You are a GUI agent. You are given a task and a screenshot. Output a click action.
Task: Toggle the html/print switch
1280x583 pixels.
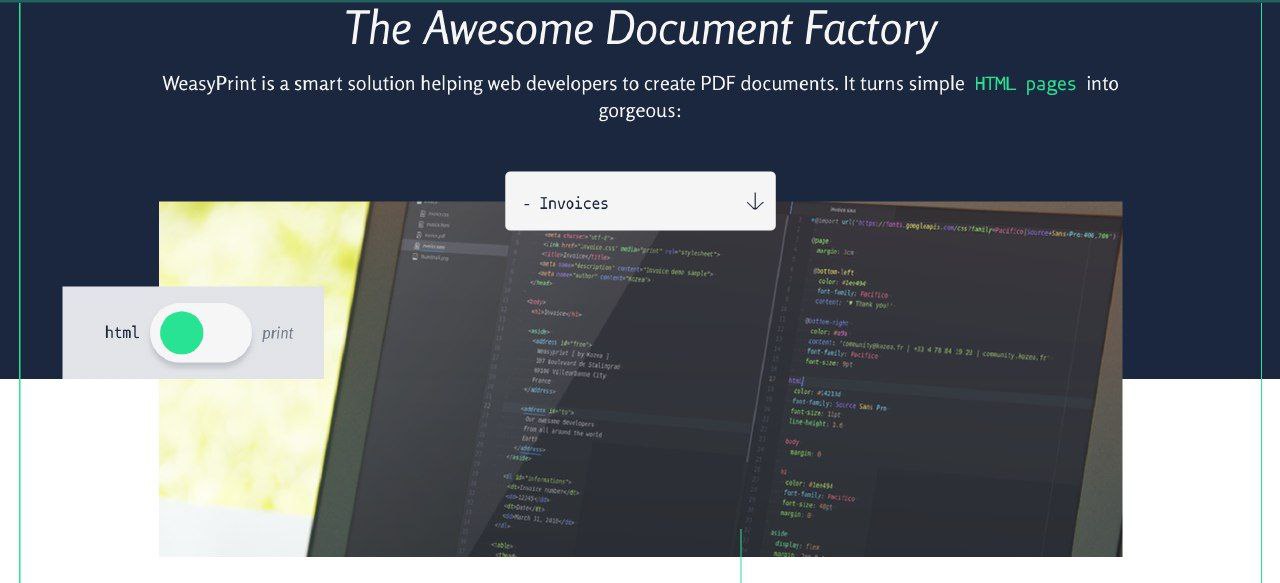coord(200,333)
